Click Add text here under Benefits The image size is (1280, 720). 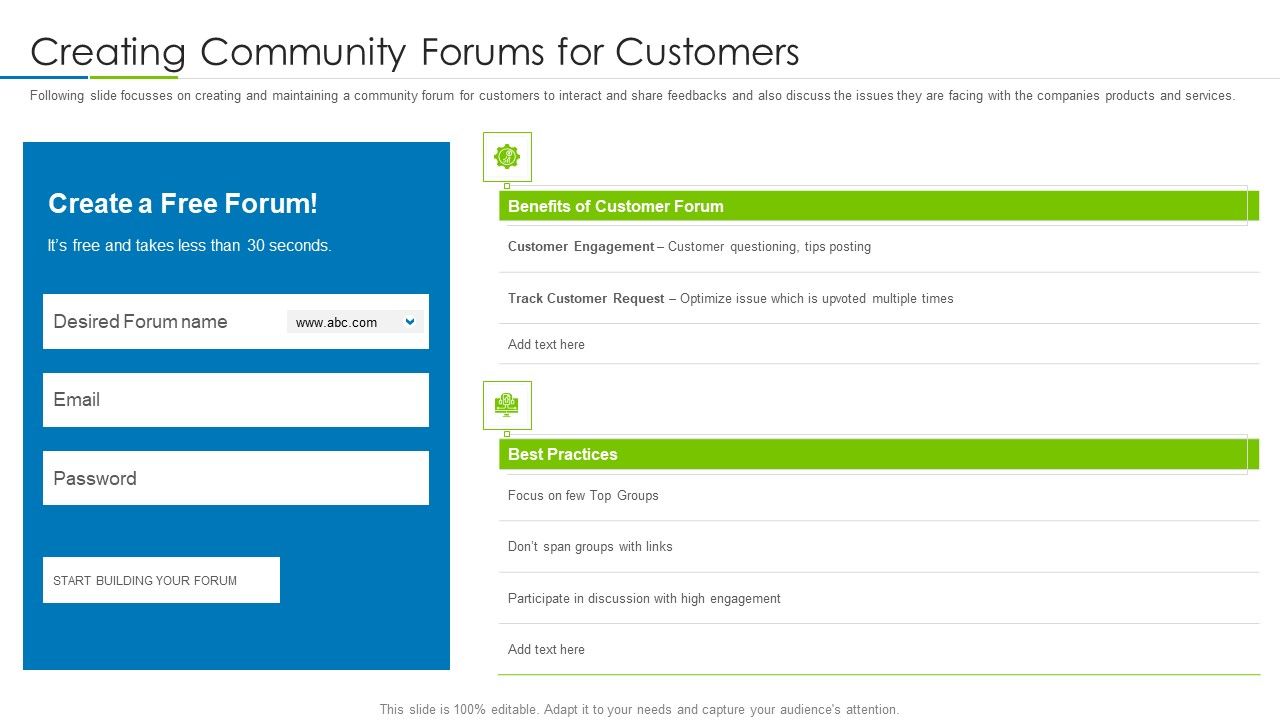click(x=546, y=344)
